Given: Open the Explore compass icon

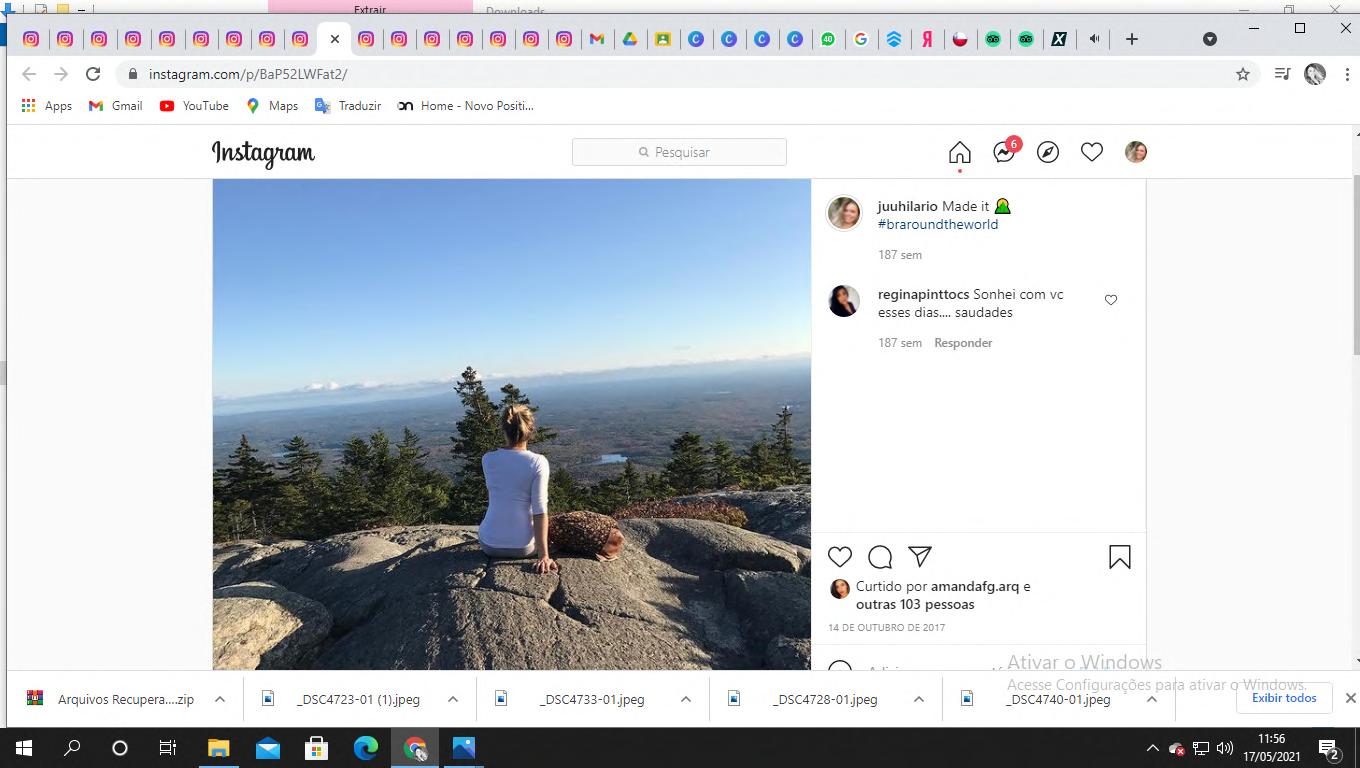Looking at the screenshot, I should click(1048, 152).
